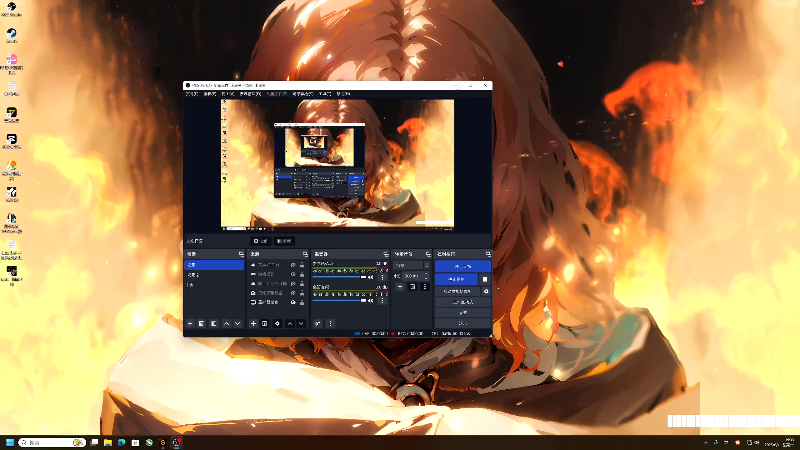The height and width of the screenshot is (450, 800).
Task: Open the Windows Start menu
Action: point(10,442)
